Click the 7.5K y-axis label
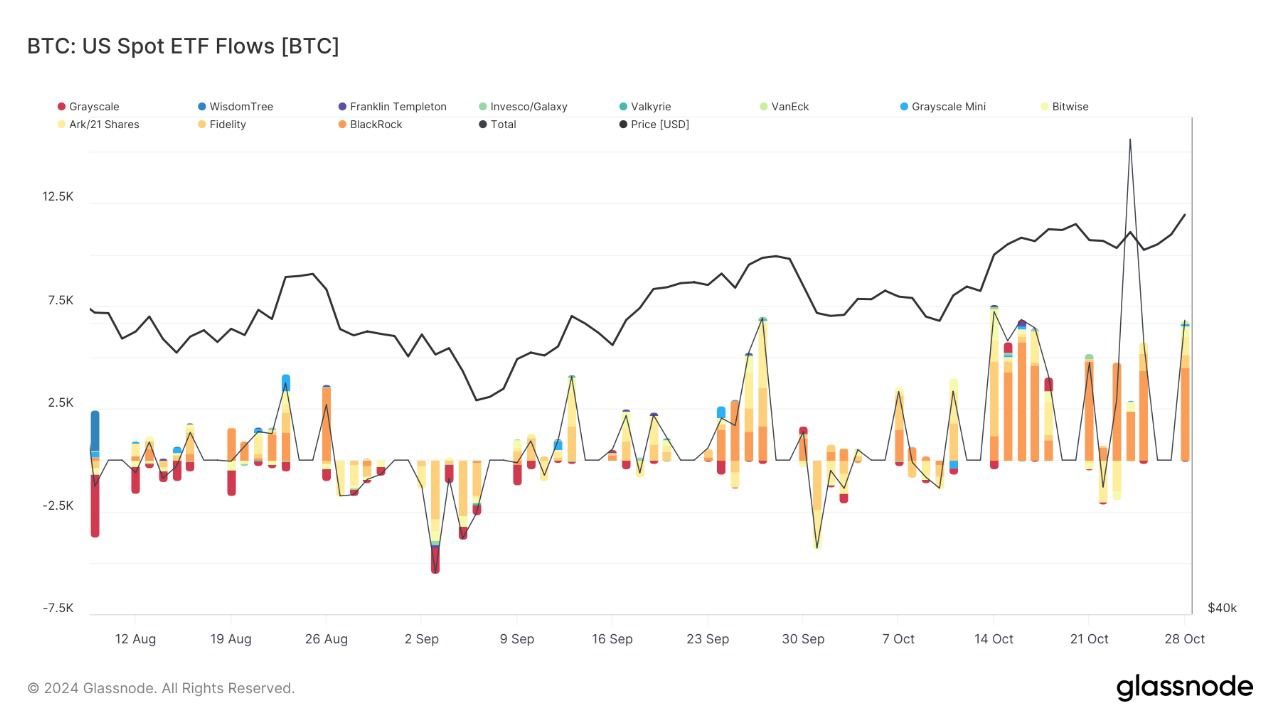 pos(60,301)
